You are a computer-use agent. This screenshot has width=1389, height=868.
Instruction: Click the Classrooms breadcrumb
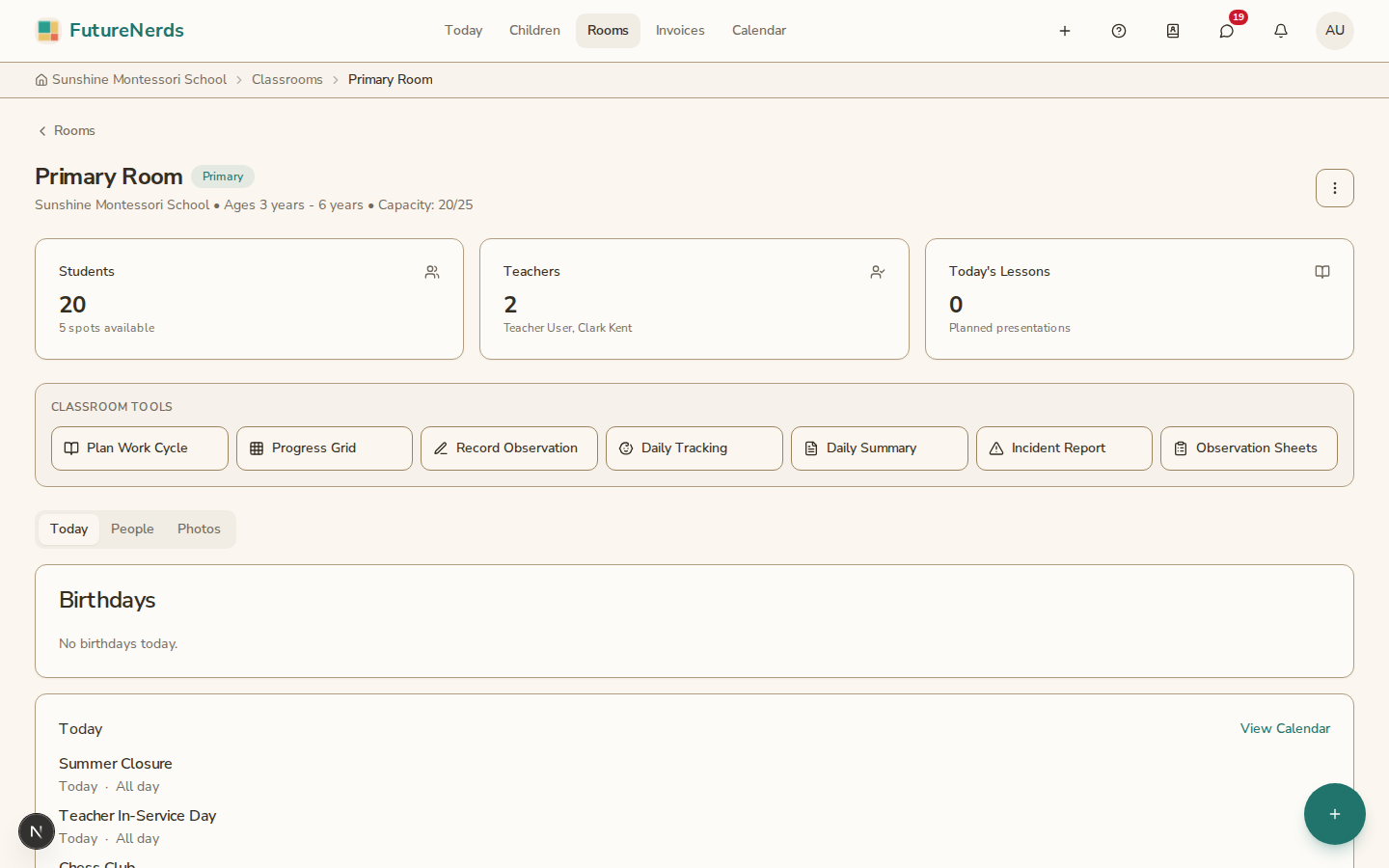[287, 80]
